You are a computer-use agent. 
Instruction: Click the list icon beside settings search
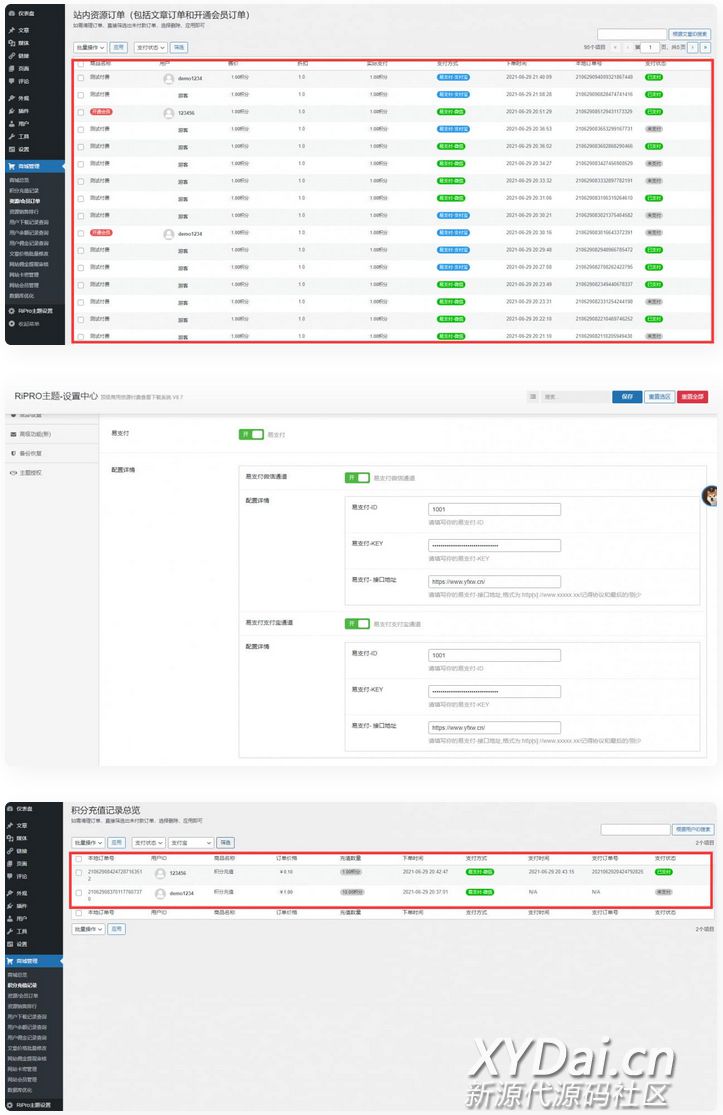[x=535, y=397]
